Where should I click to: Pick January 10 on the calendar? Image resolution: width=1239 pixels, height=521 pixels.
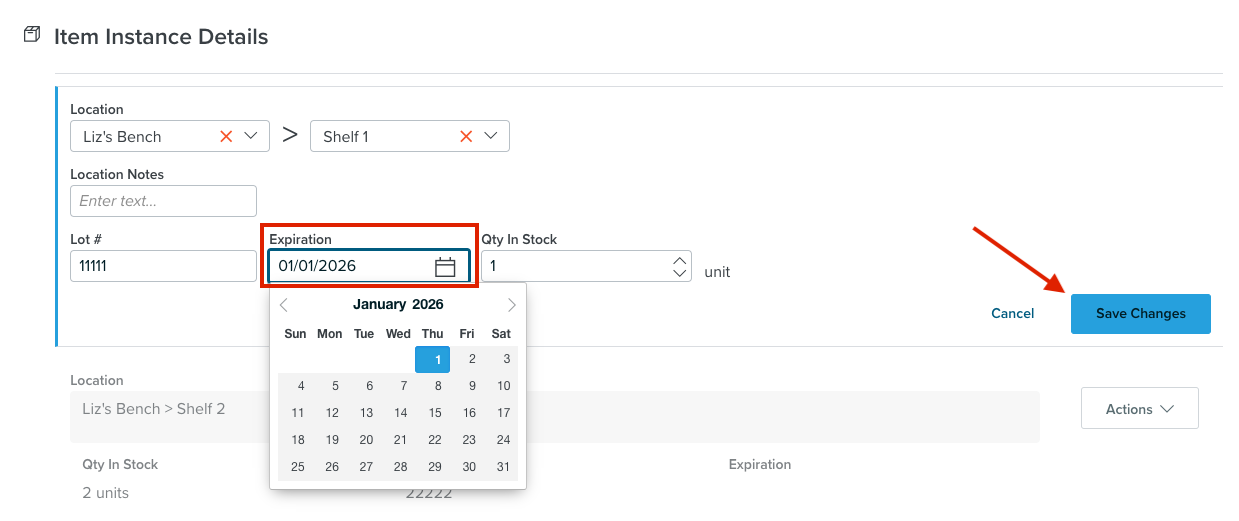point(503,386)
